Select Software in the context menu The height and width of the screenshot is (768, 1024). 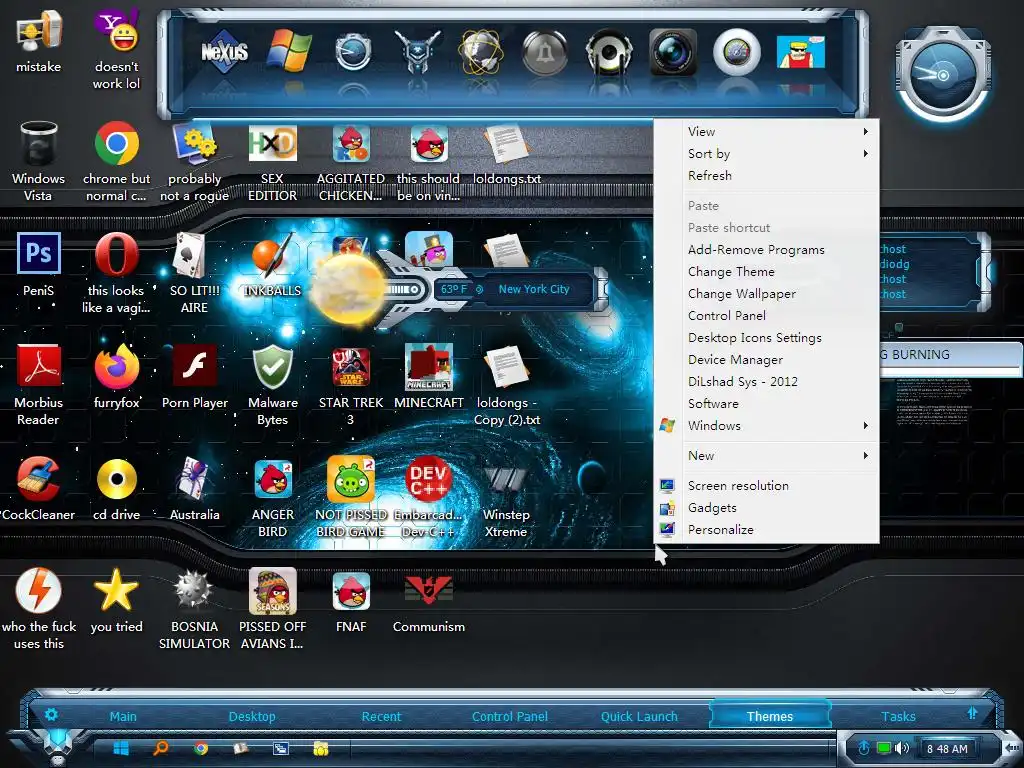(766, 403)
